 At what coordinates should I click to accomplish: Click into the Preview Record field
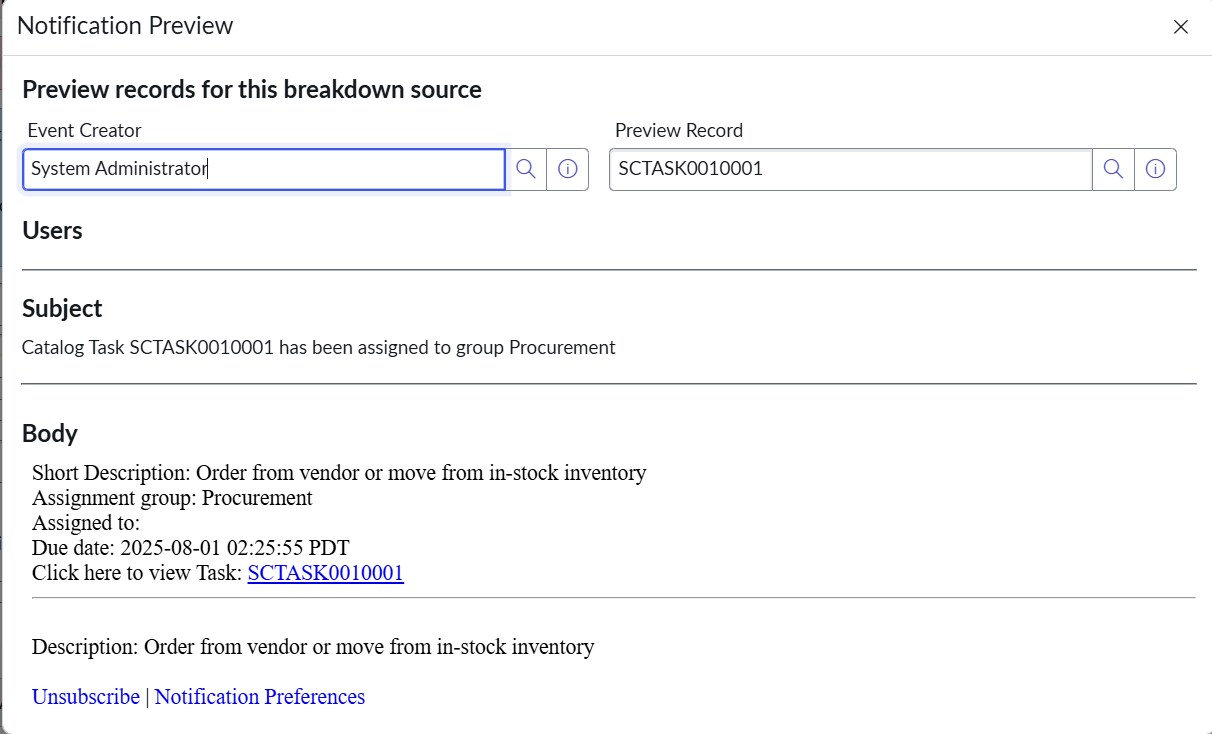pyautogui.click(x=850, y=169)
